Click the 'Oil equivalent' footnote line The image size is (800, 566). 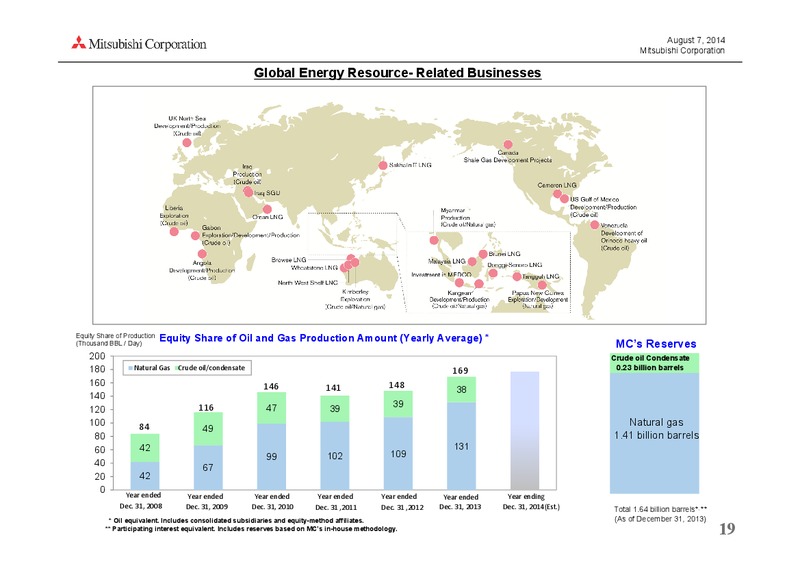[x=236, y=521]
